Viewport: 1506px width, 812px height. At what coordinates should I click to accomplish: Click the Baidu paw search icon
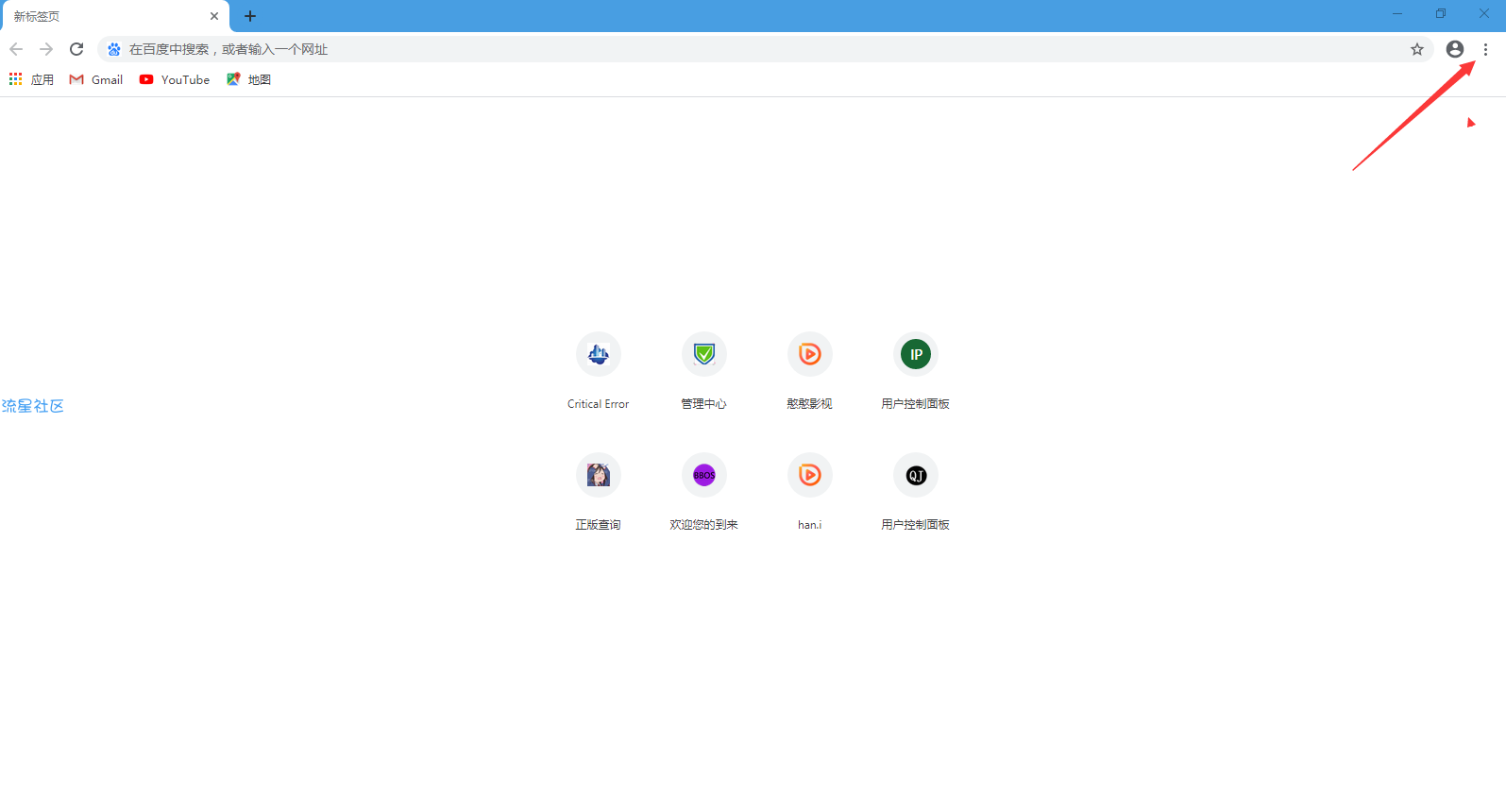[114, 49]
